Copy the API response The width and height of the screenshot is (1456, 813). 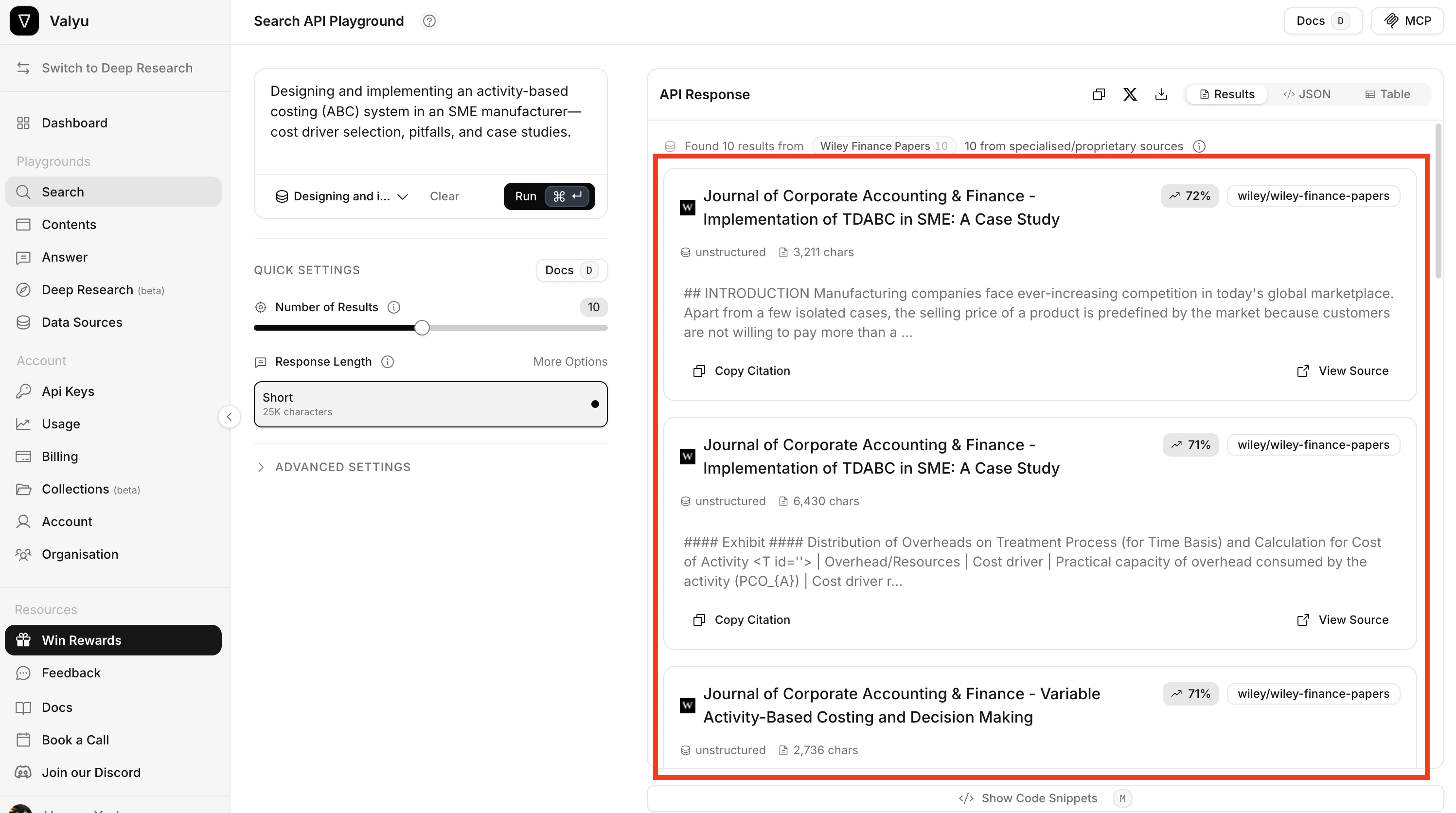point(1099,94)
